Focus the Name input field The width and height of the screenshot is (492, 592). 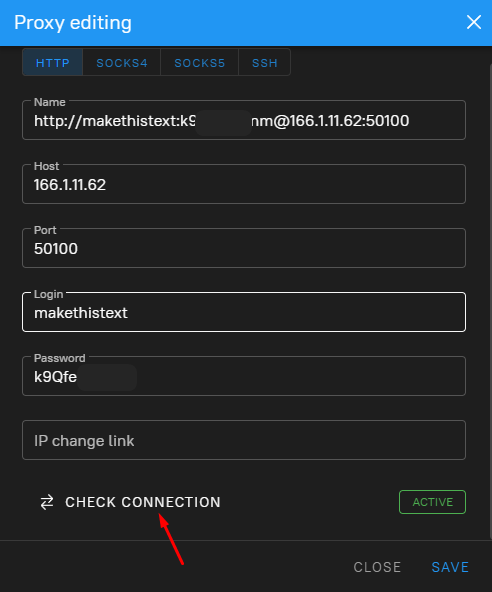[244, 120]
